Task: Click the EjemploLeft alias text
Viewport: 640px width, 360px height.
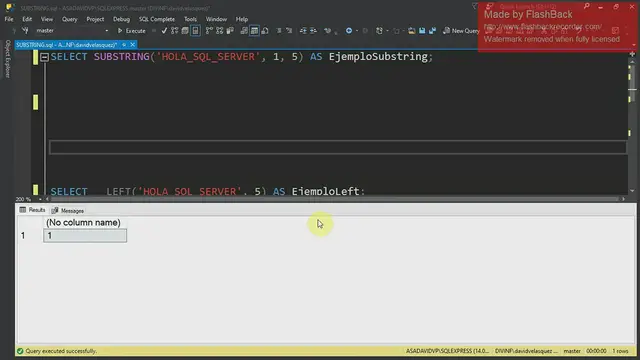Action: click(326, 191)
